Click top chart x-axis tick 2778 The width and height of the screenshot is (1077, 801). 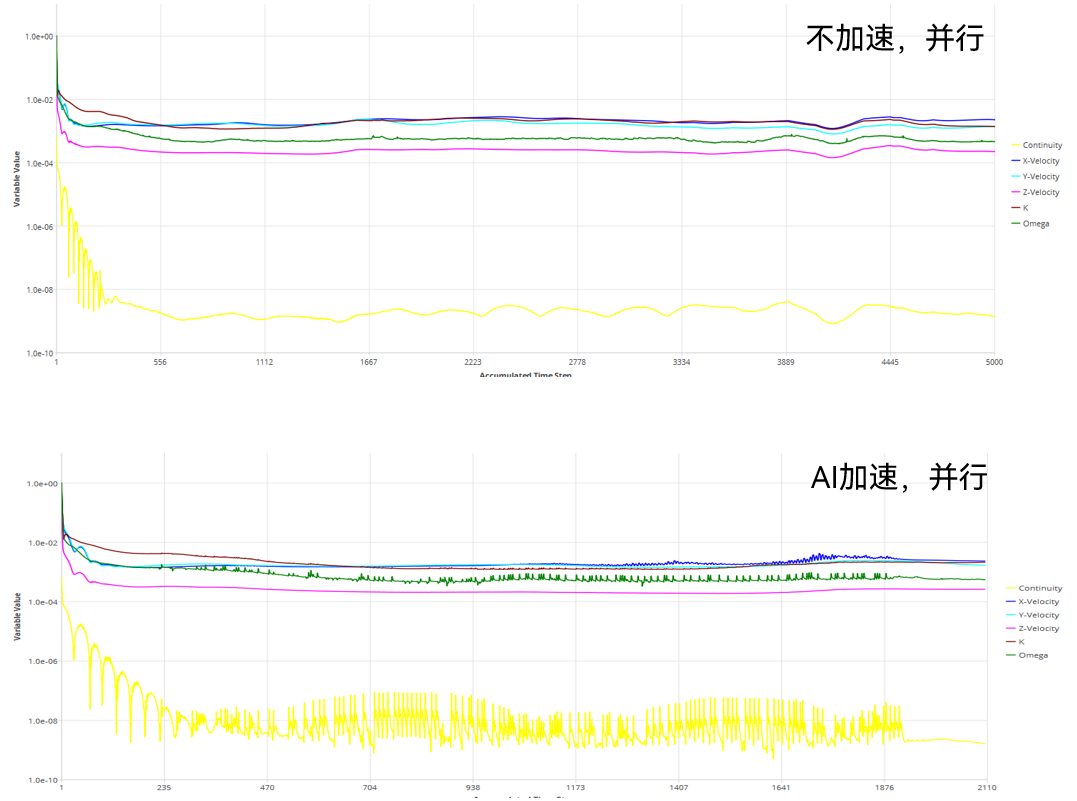[577, 362]
